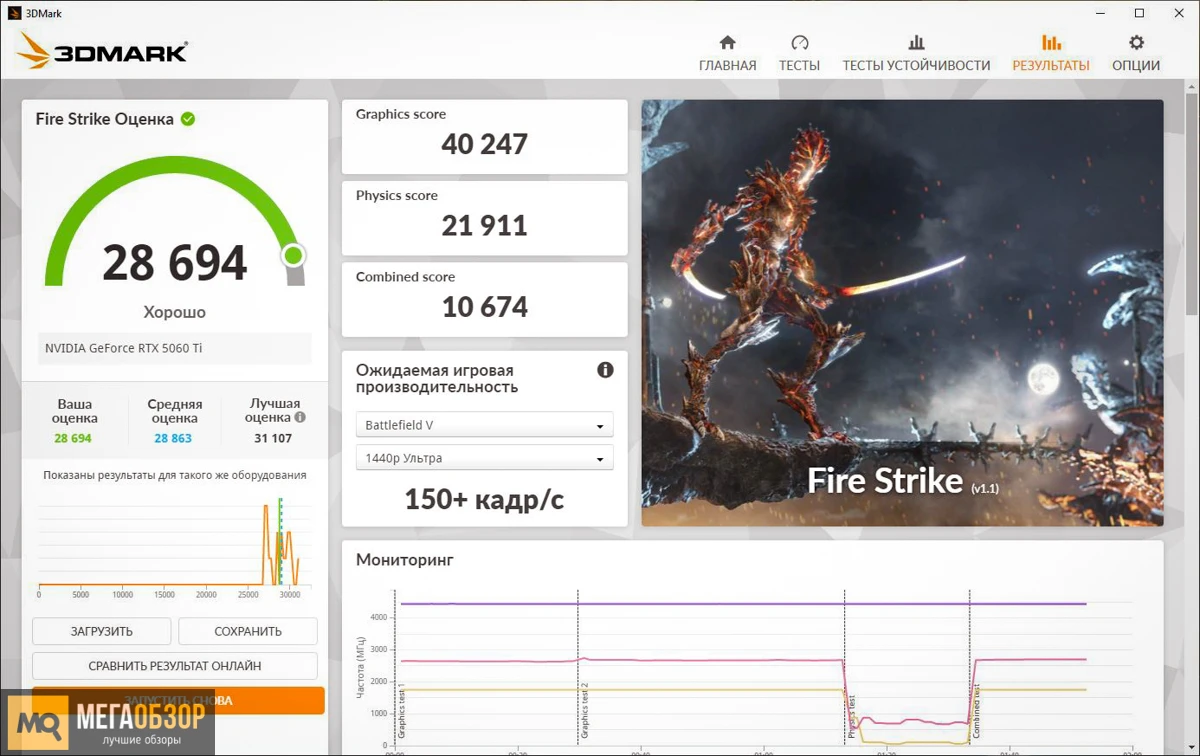This screenshot has width=1200, height=756.
Task: Click the Physics score value 21 911
Action: coord(485,226)
